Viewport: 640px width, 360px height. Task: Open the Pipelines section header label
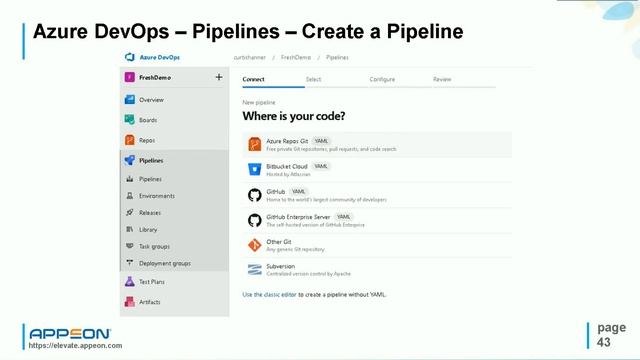[x=151, y=160]
